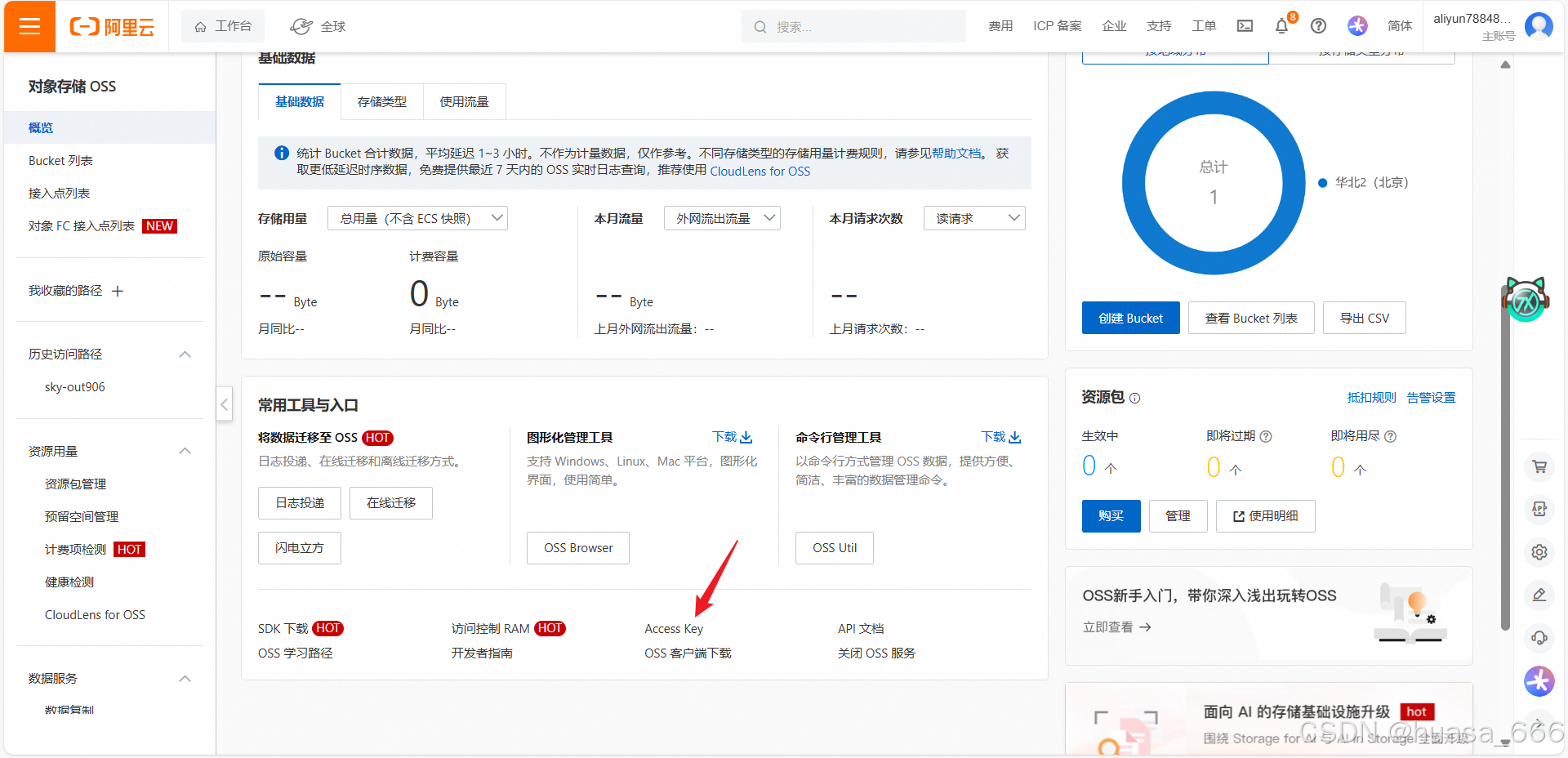Click the 购买 resource pack button
The width and height of the screenshot is (1568, 758).
pos(1111,516)
